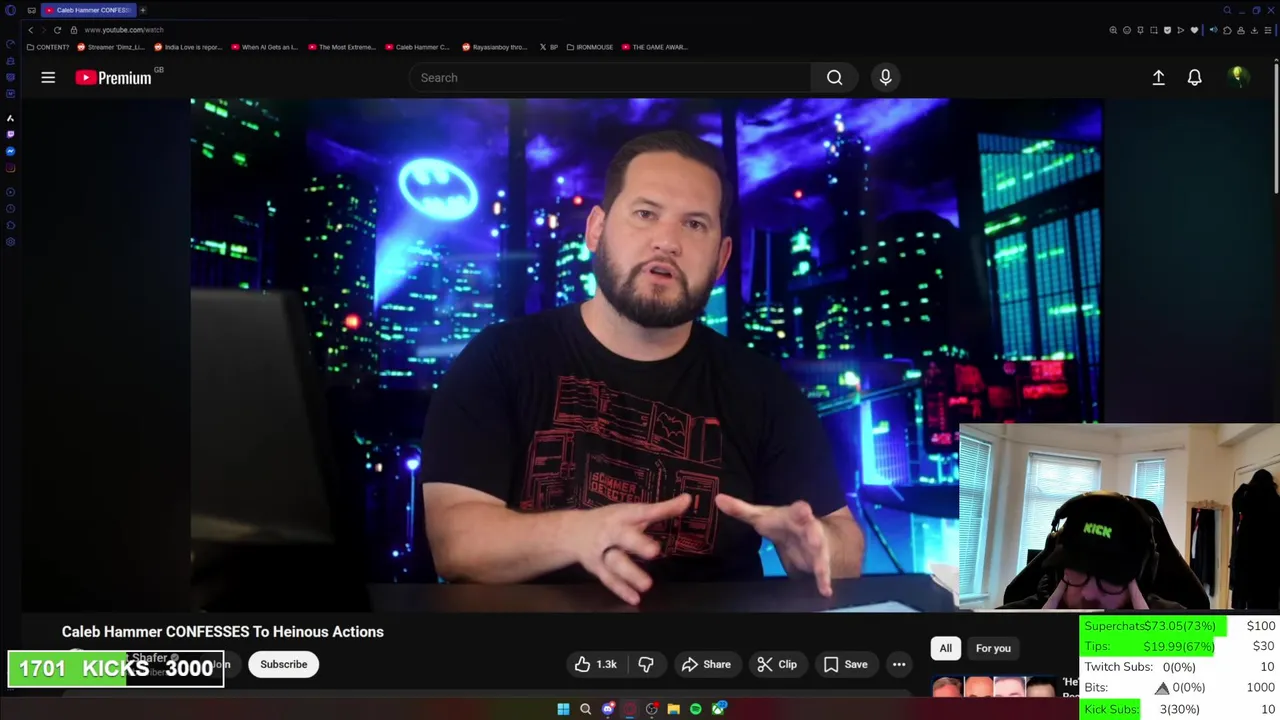Viewport: 1280px width, 720px height.
Task: Open the X 'BP' bookmark
Action: click(548, 47)
